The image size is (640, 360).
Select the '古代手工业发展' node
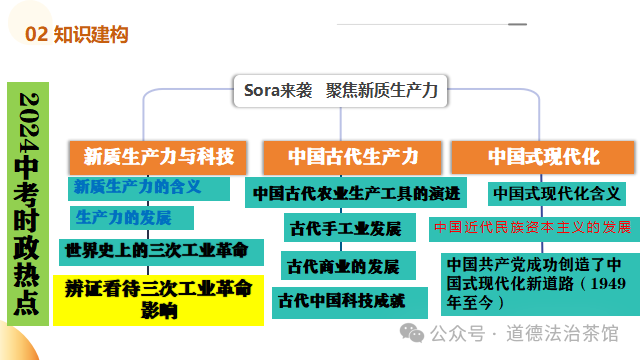pos(350,228)
